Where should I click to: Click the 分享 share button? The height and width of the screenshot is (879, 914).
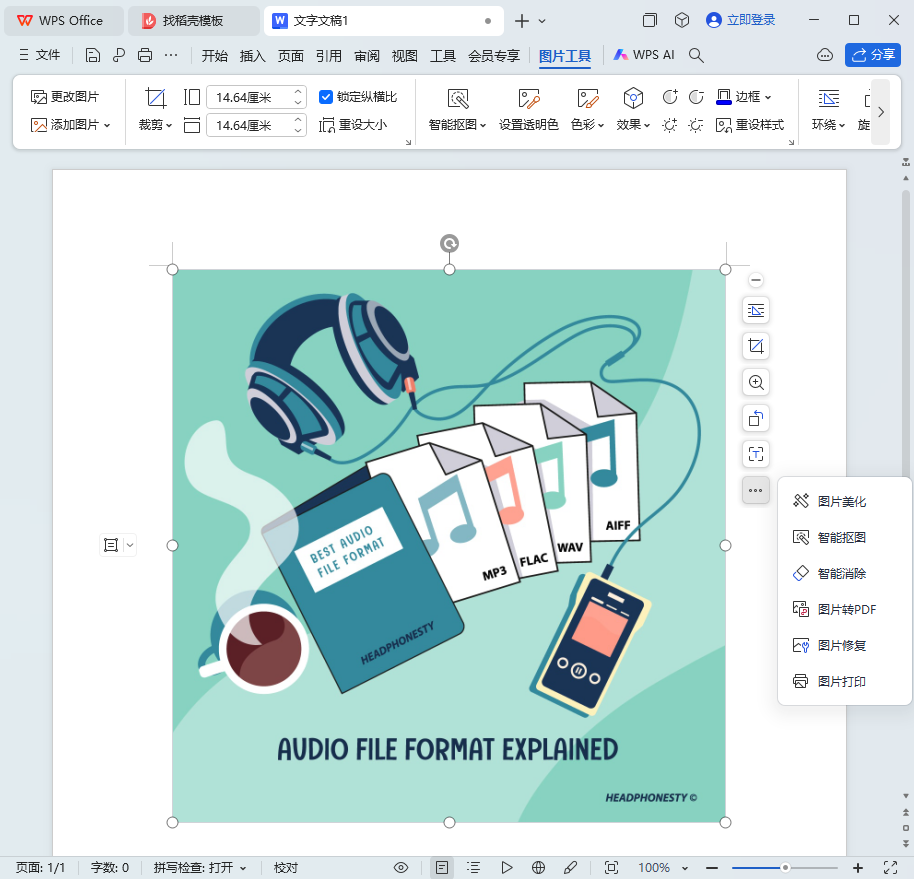(x=872, y=55)
